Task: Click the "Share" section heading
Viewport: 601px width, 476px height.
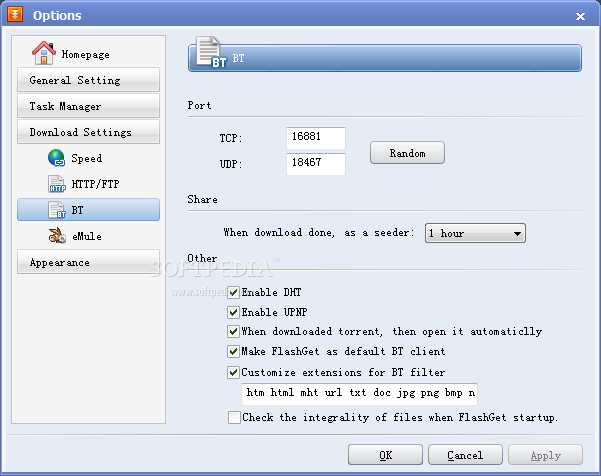Action: point(202,199)
